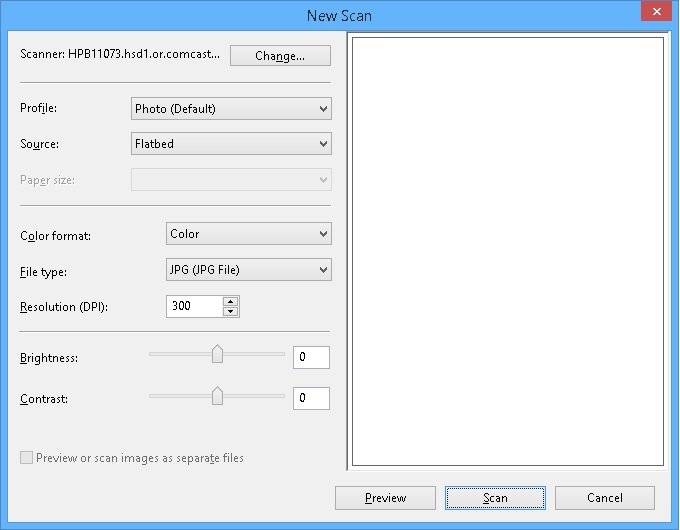680x530 pixels.
Task: Open the Color format dropdown
Action: [x=248, y=234]
